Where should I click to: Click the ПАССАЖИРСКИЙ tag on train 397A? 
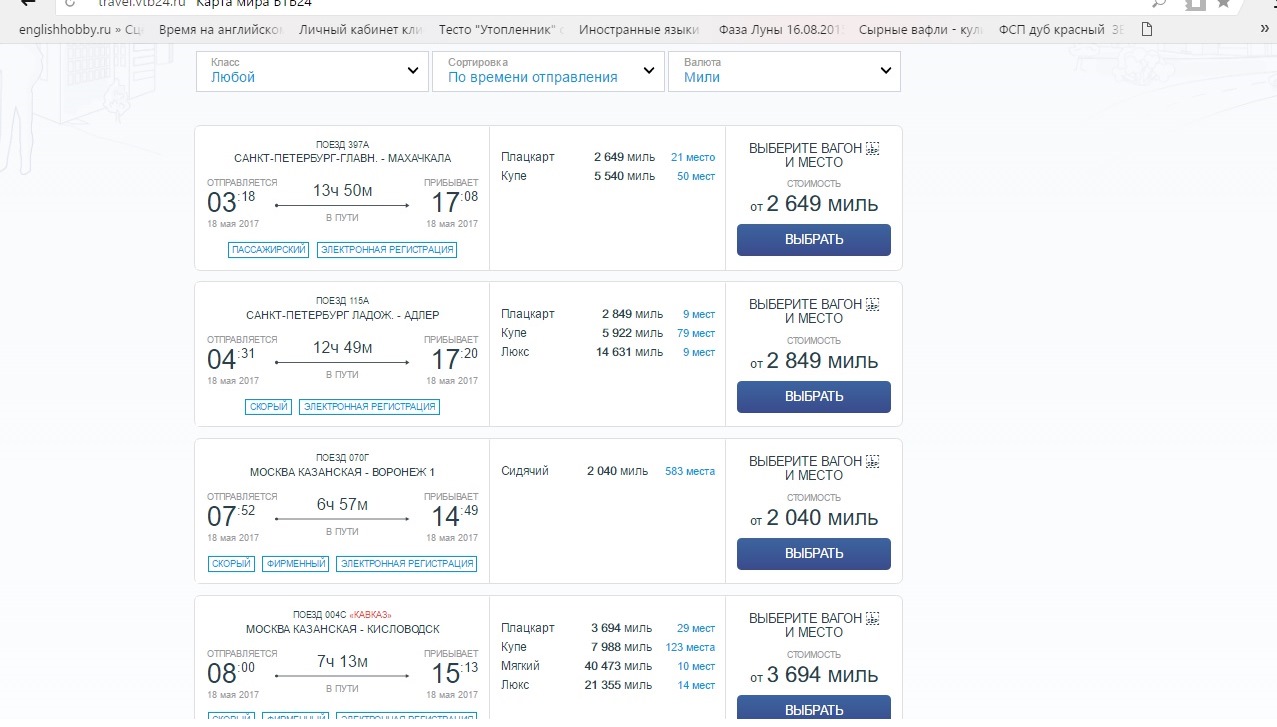[x=268, y=250]
